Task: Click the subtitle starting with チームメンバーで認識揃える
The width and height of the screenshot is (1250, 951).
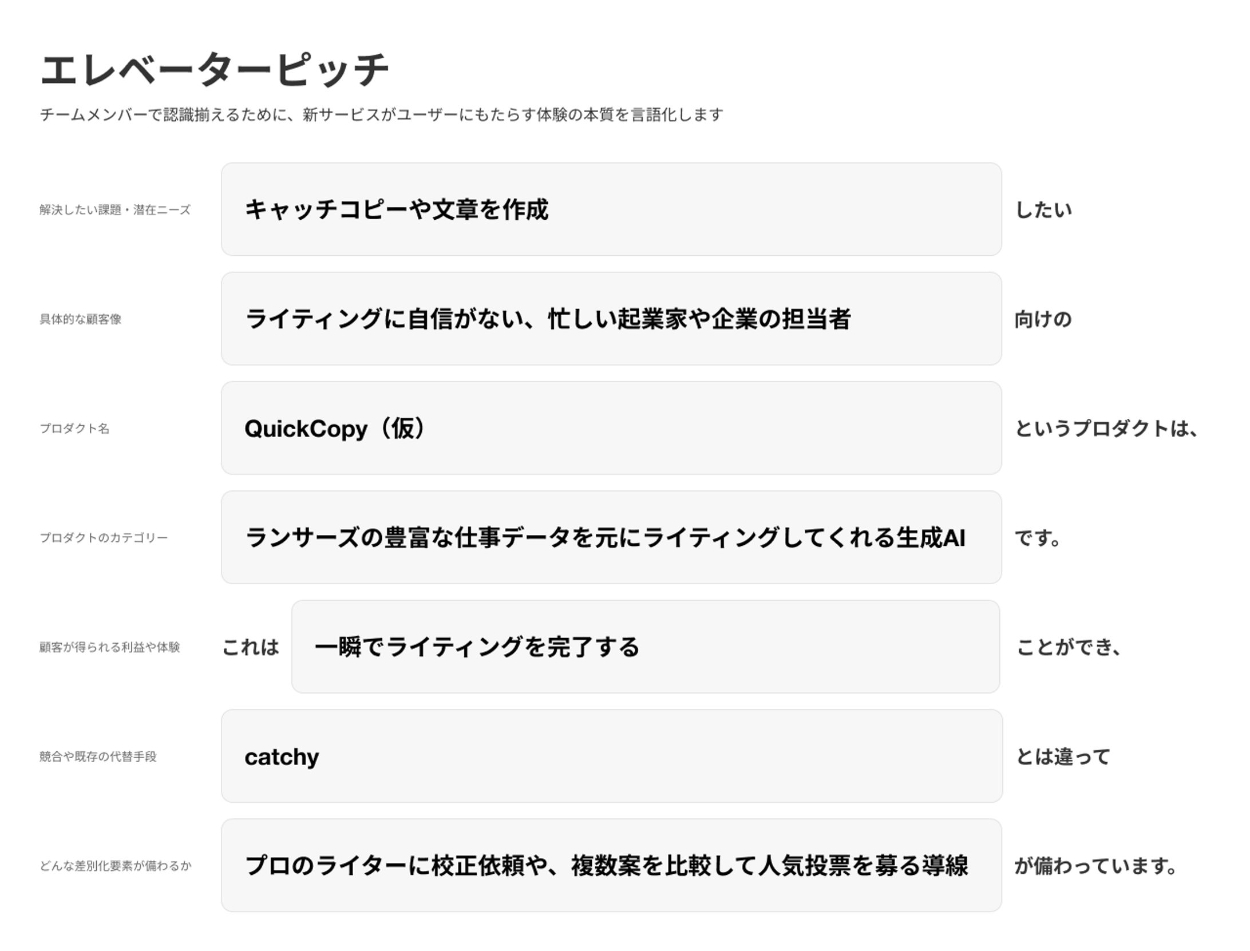Action: [x=381, y=115]
